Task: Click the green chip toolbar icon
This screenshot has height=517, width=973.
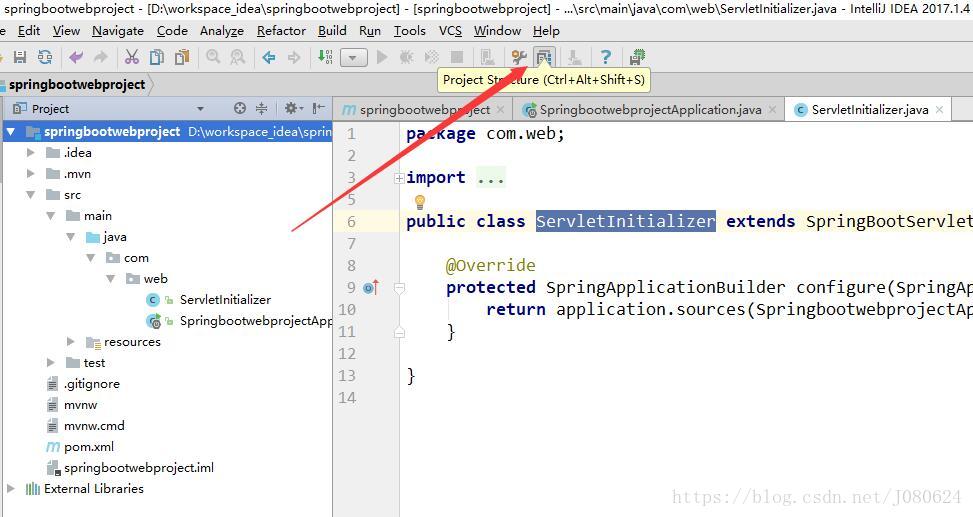Action: pos(637,57)
